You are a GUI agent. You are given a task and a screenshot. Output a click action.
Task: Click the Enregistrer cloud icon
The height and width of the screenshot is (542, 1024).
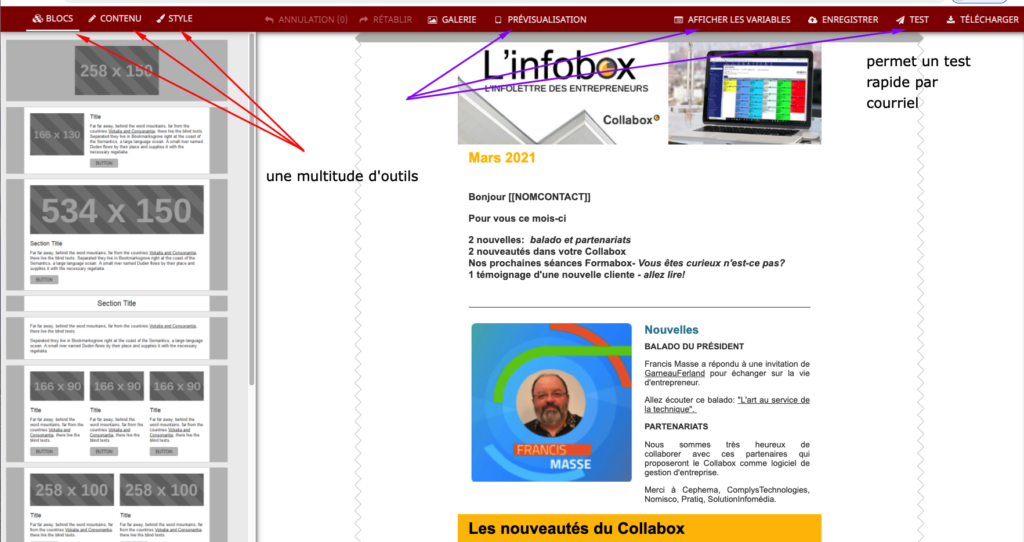[x=812, y=20]
